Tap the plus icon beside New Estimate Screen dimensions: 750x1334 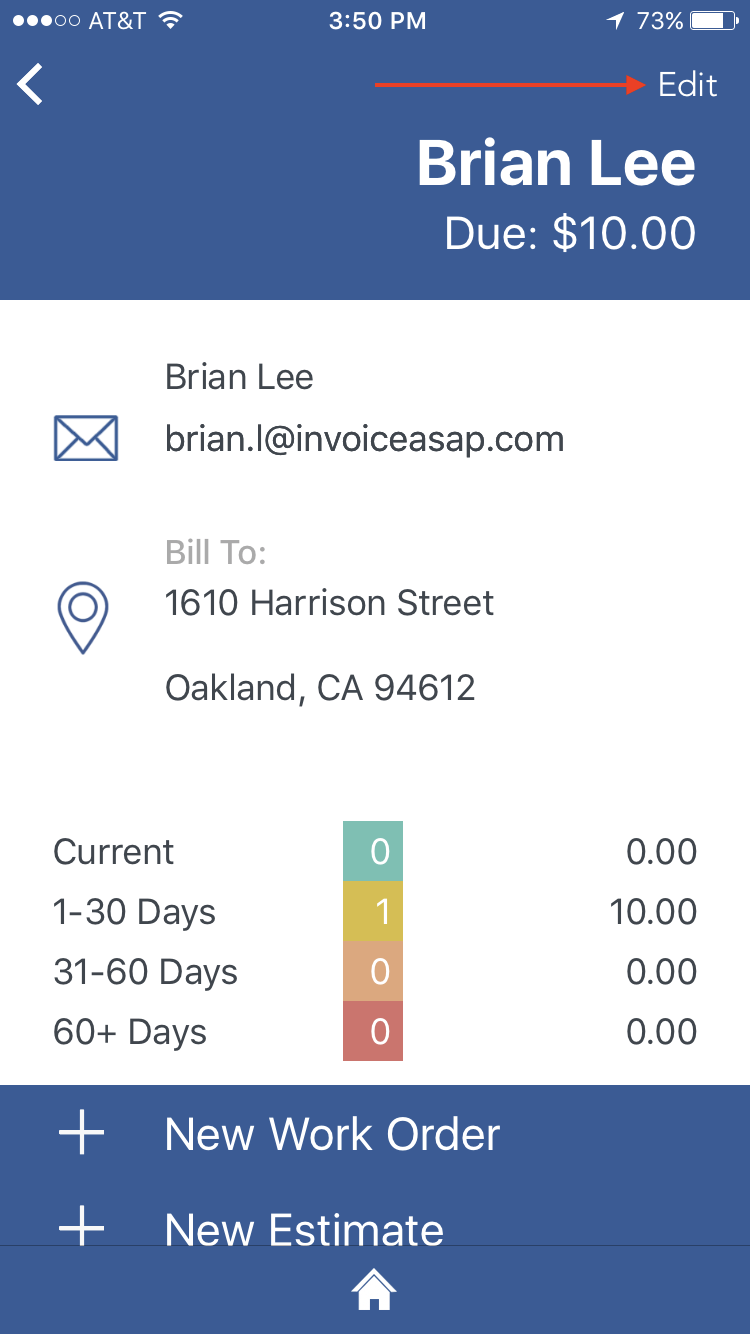coord(82,1228)
